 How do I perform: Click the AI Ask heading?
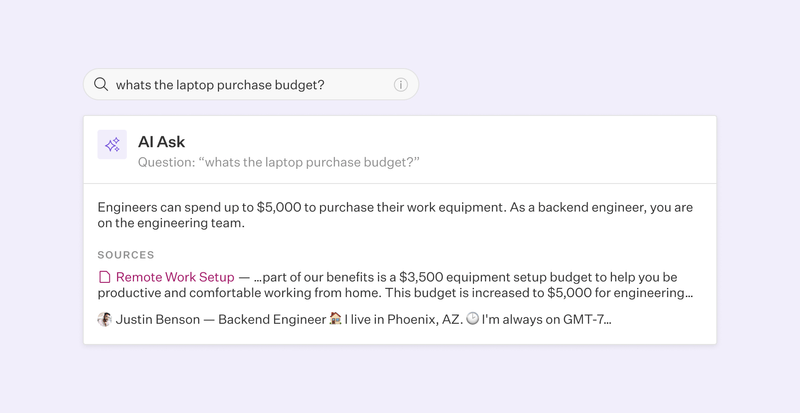161,142
